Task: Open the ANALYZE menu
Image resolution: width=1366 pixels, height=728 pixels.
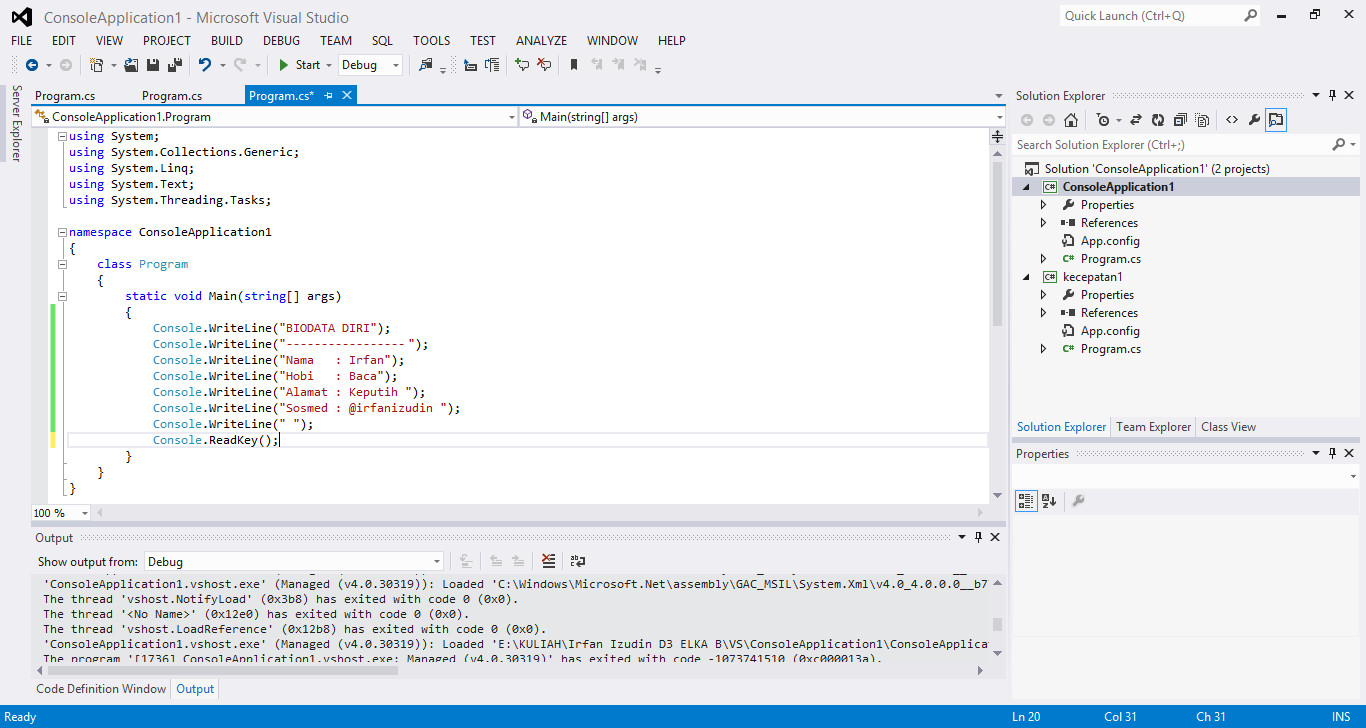Action: tap(541, 41)
